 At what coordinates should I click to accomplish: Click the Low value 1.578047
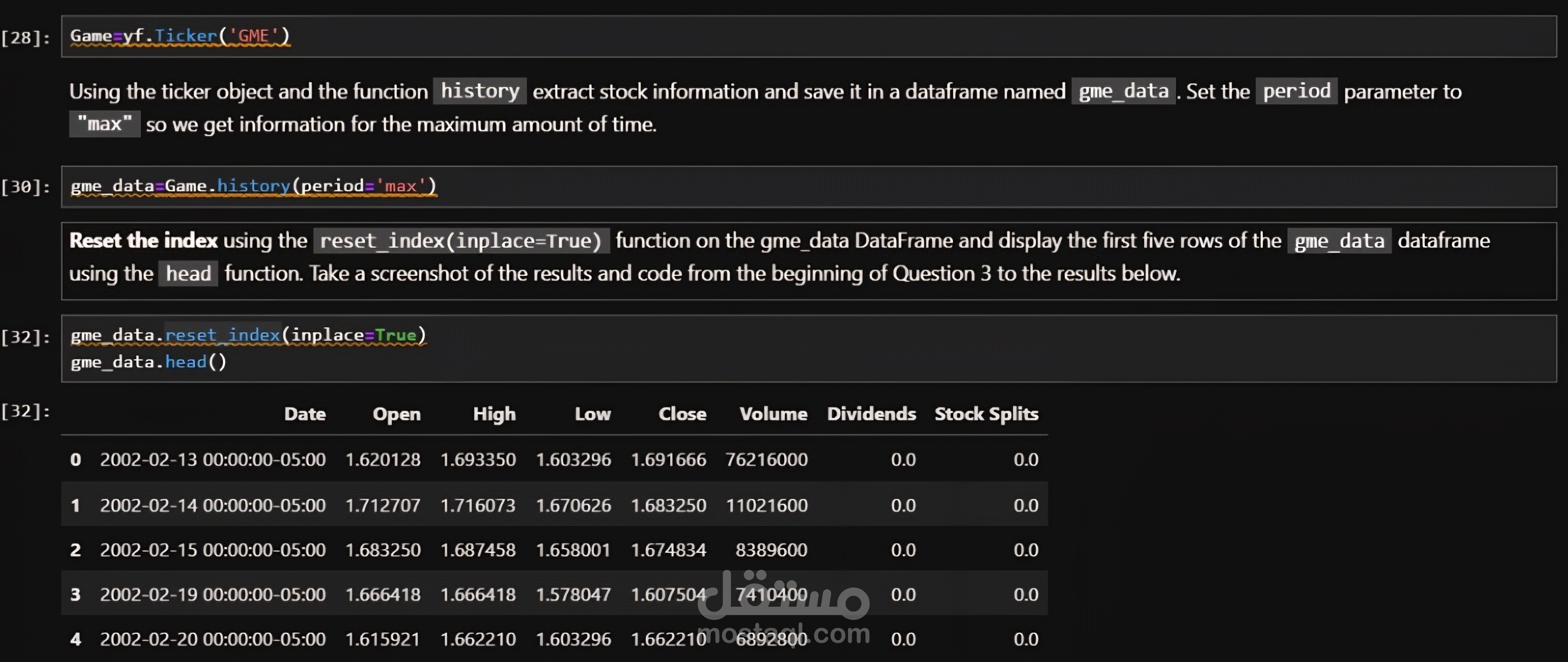coord(573,594)
